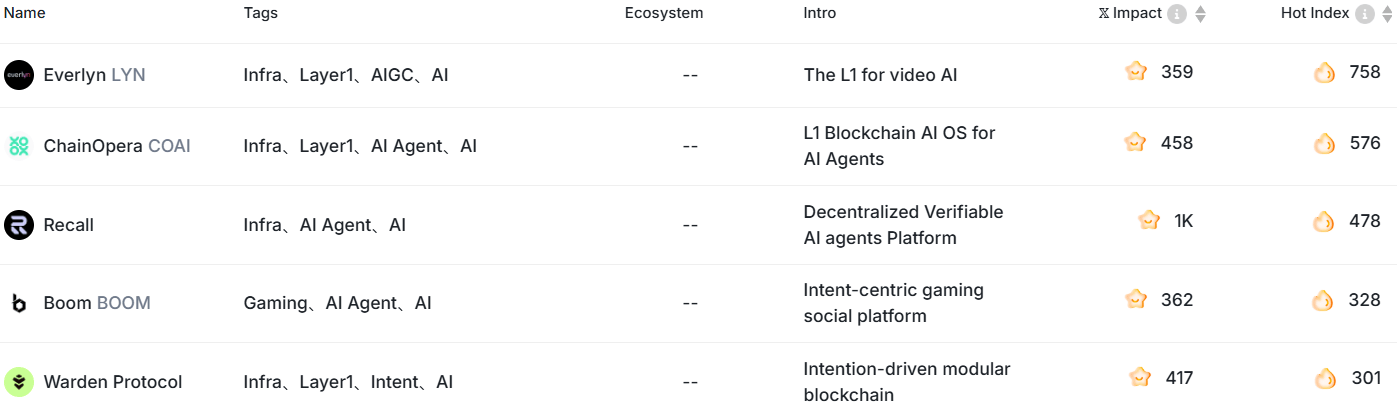Click the Warden Protocol logo icon

tap(19, 382)
